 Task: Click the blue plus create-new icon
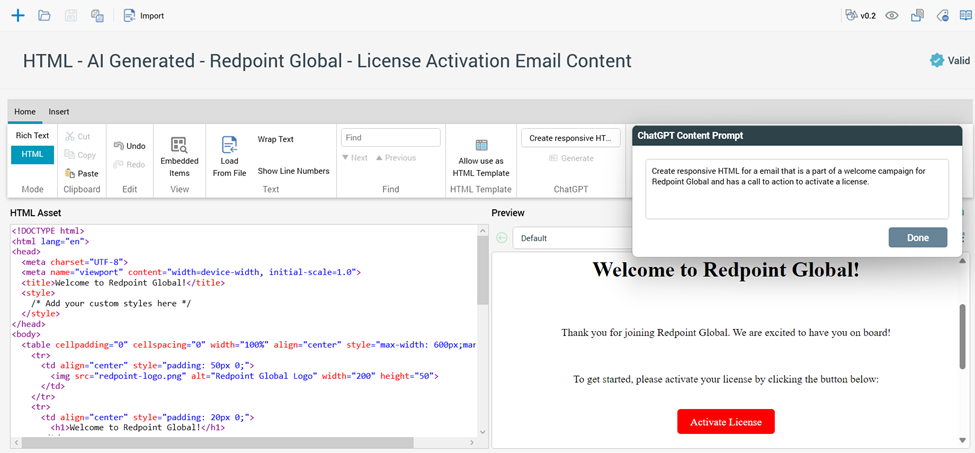click(17, 16)
